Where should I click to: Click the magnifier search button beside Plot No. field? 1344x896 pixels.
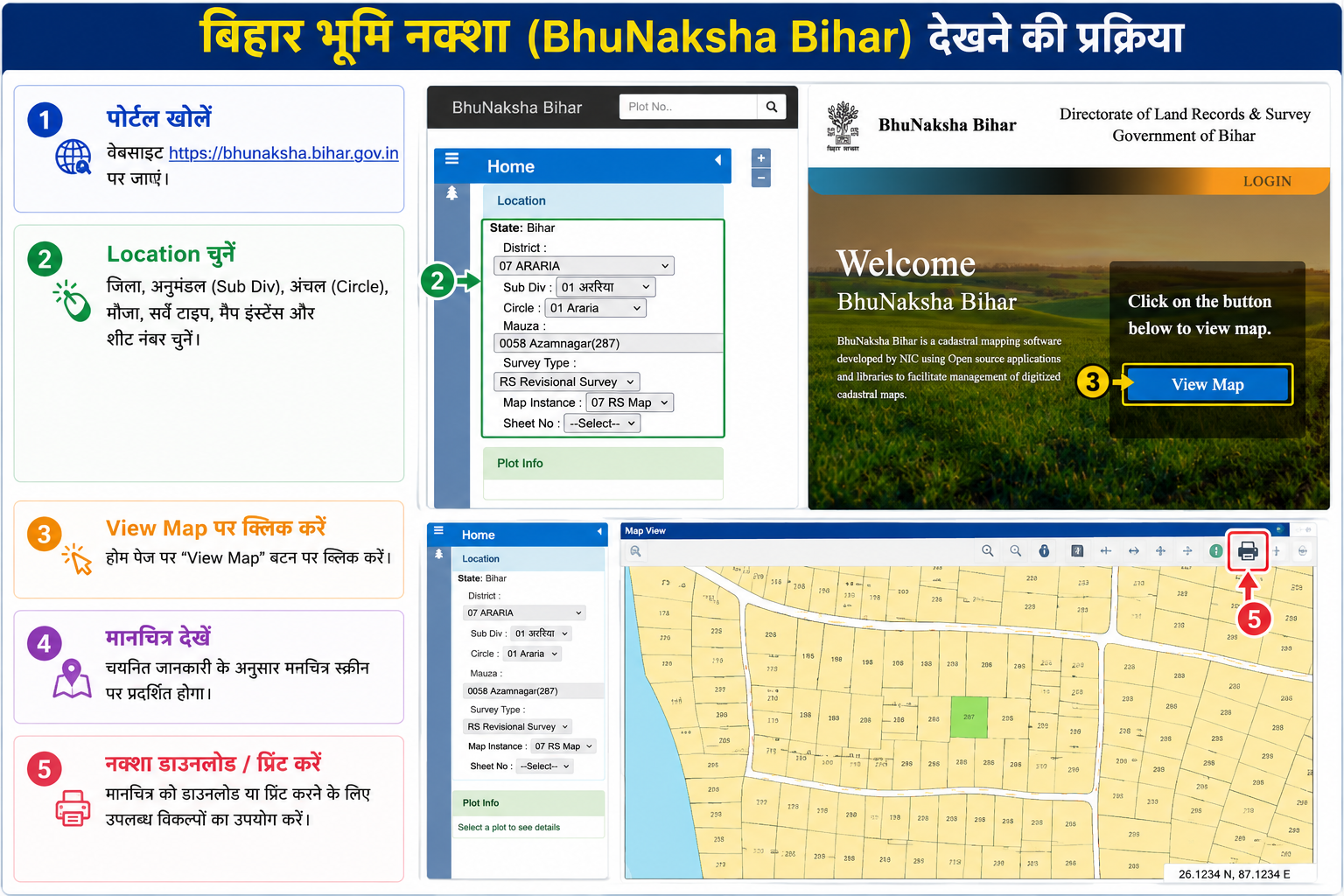(772, 107)
